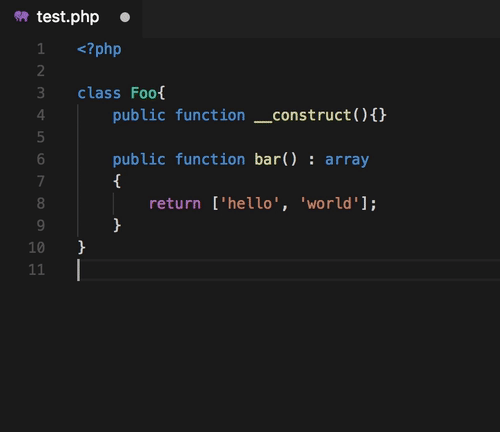Click the 'world' string literal
Screen dimensions: 500x432
[x=329, y=203]
